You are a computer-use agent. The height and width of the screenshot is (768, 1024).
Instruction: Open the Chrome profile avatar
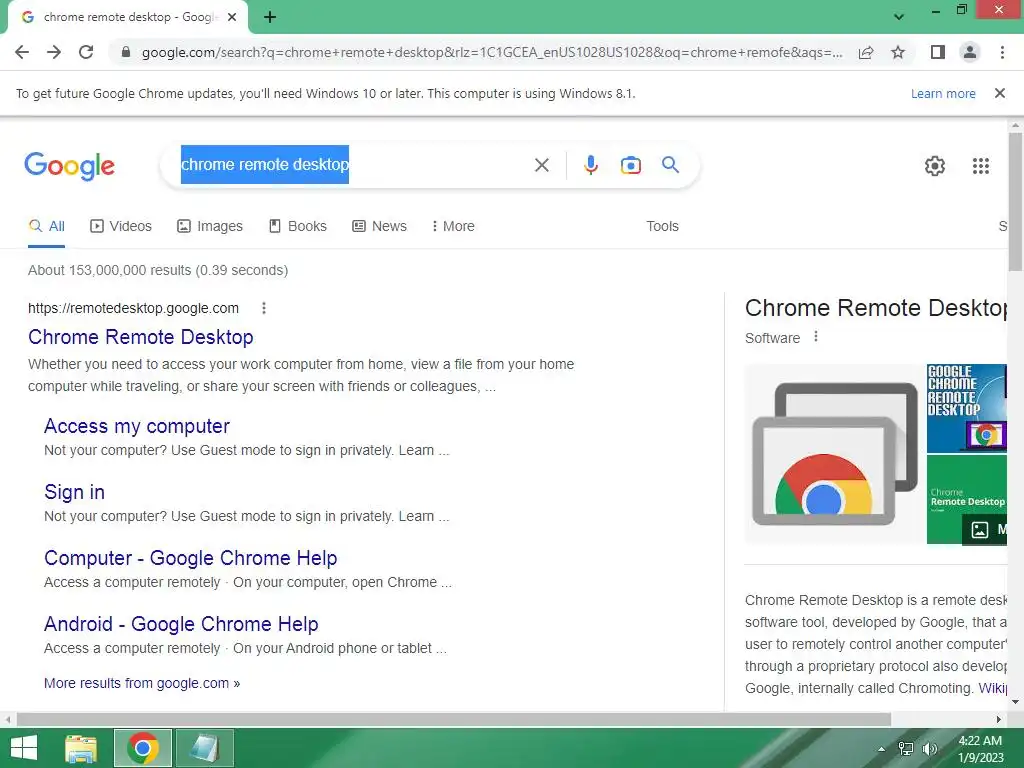(970, 52)
